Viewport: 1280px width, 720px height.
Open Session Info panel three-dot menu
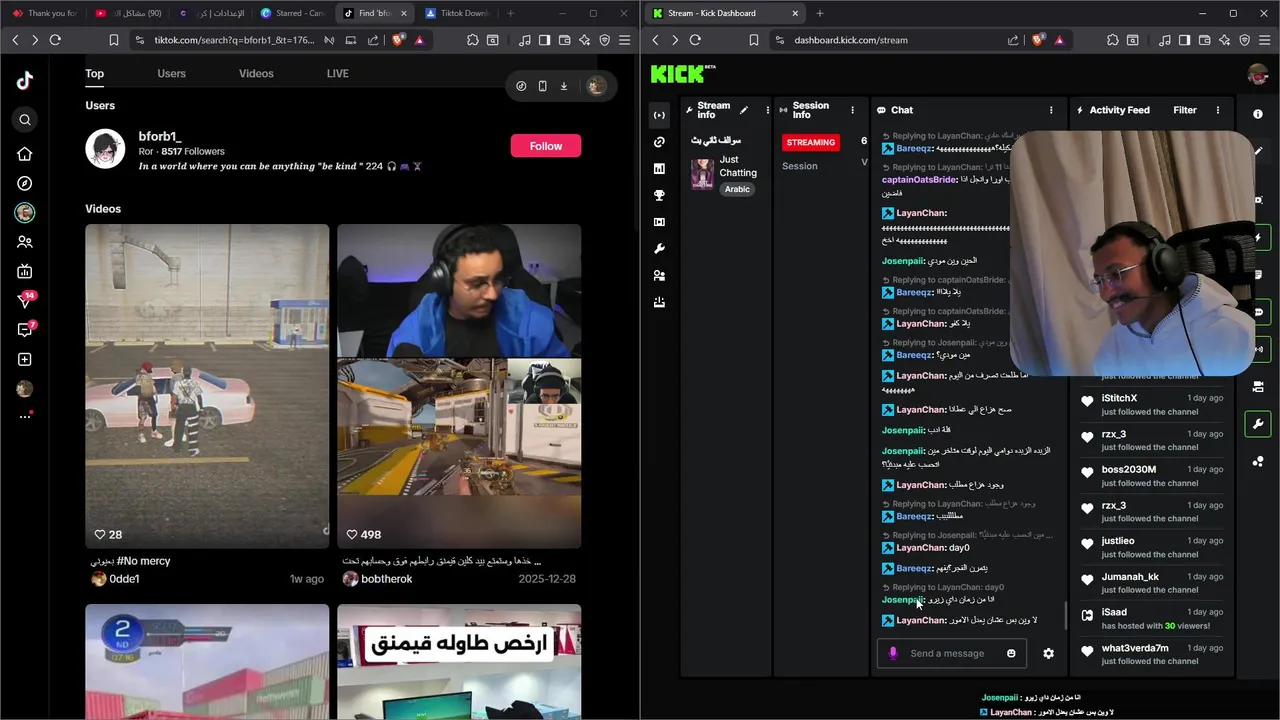pos(852,110)
